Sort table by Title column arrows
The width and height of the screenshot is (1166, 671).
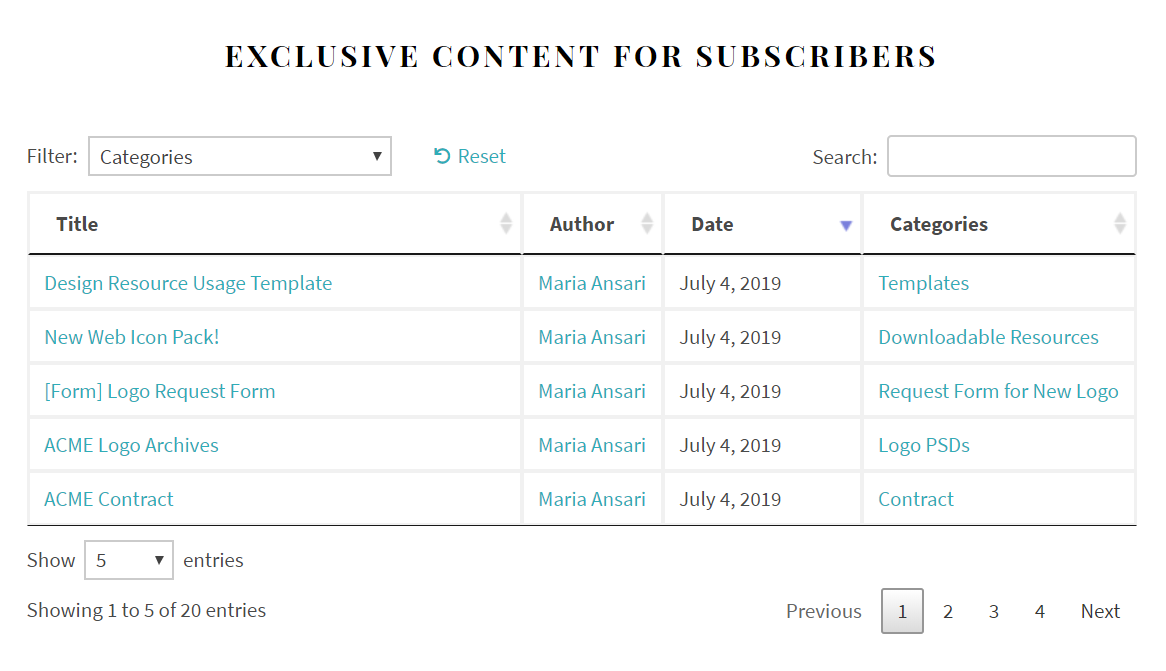pyautogui.click(x=506, y=224)
